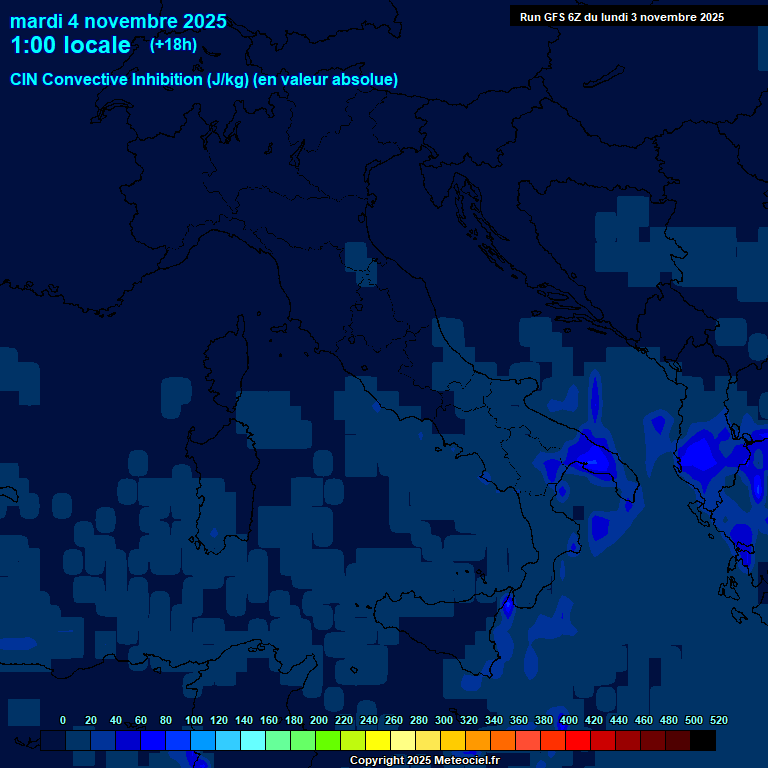Viewport: 768px width, 768px height.
Task: Click the black swatch at 520 in legend
Action: click(x=703, y=741)
